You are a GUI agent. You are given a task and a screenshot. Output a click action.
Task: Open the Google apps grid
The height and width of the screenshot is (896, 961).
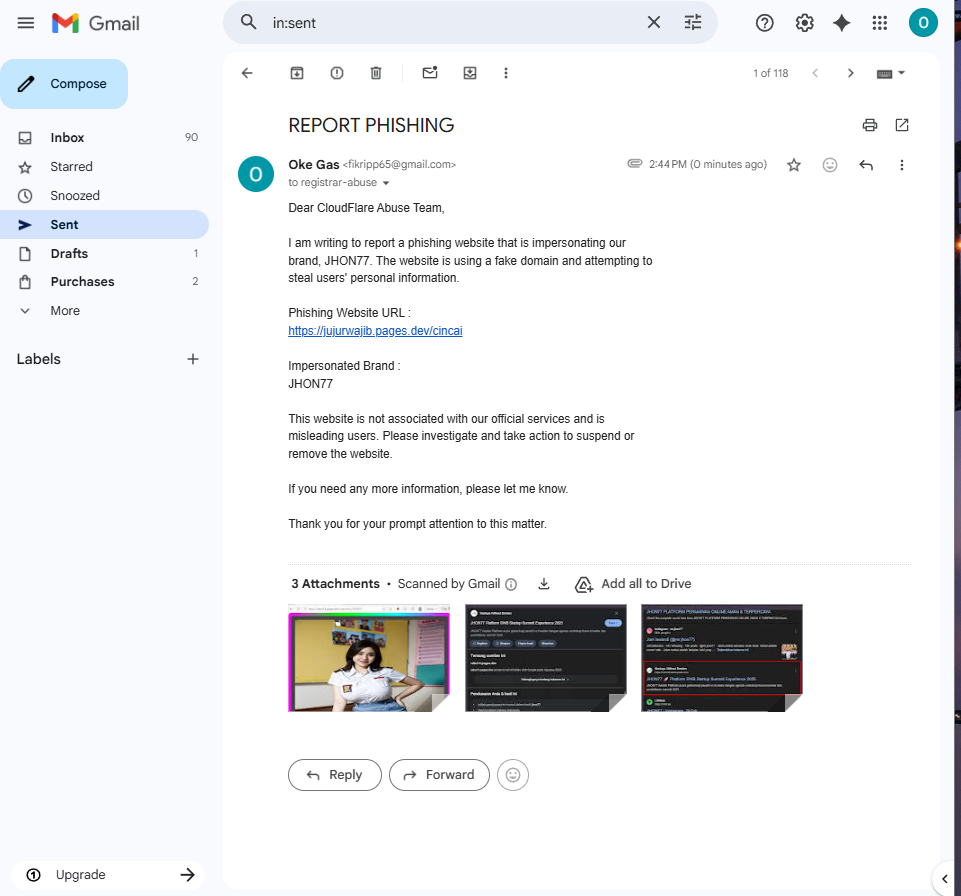click(x=879, y=23)
